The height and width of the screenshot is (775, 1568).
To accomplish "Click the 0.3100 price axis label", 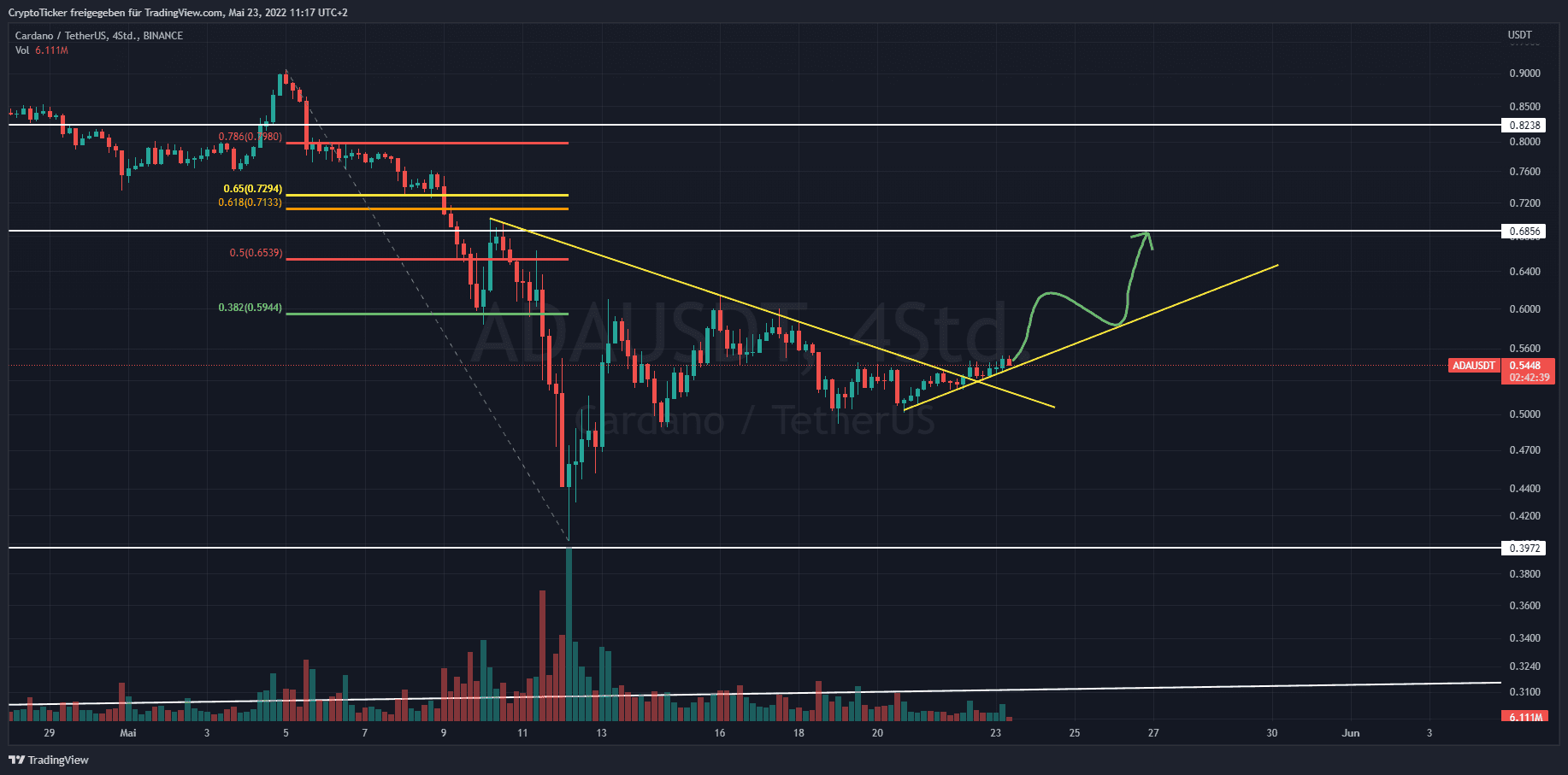I will click(1524, 692).
